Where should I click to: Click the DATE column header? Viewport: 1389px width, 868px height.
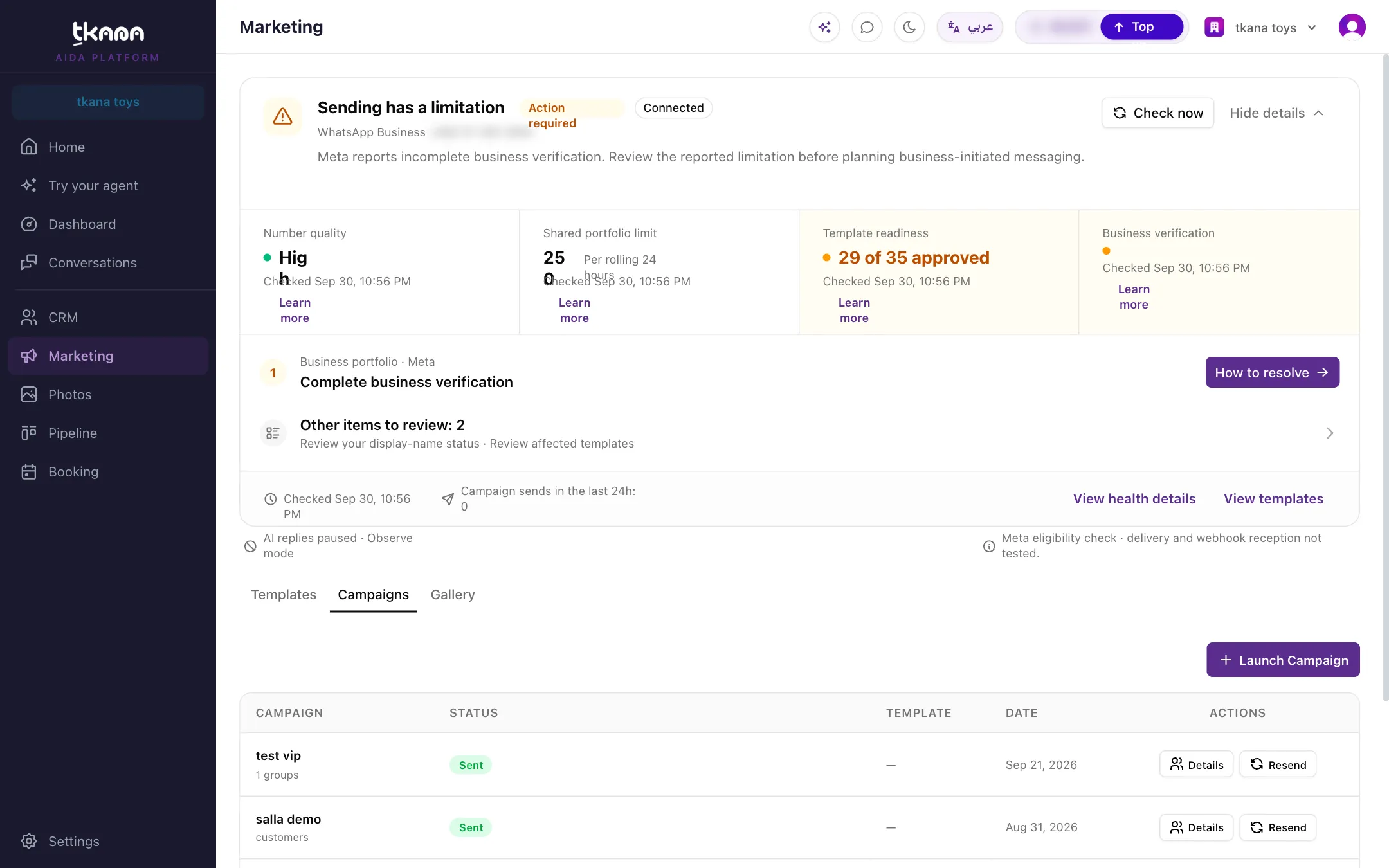(x=1021, y=713)
